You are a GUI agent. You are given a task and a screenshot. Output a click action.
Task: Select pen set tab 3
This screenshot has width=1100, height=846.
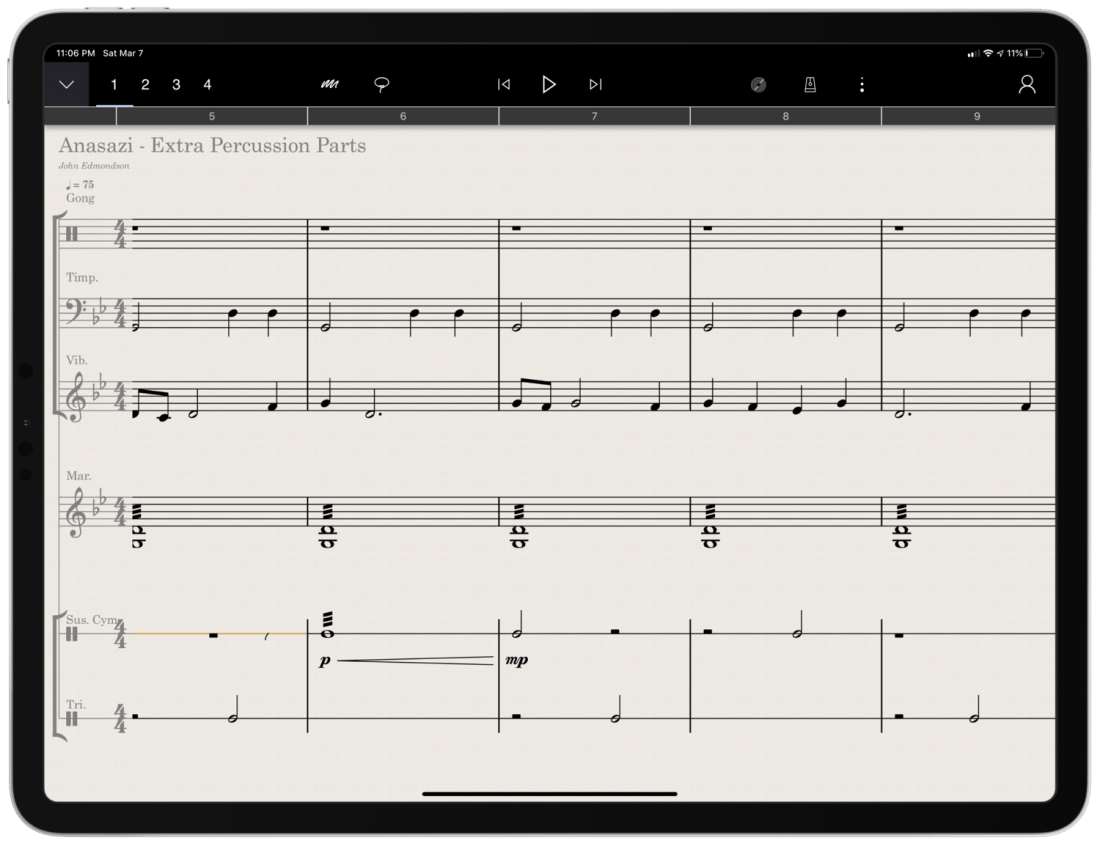click(x=176, y=85)
